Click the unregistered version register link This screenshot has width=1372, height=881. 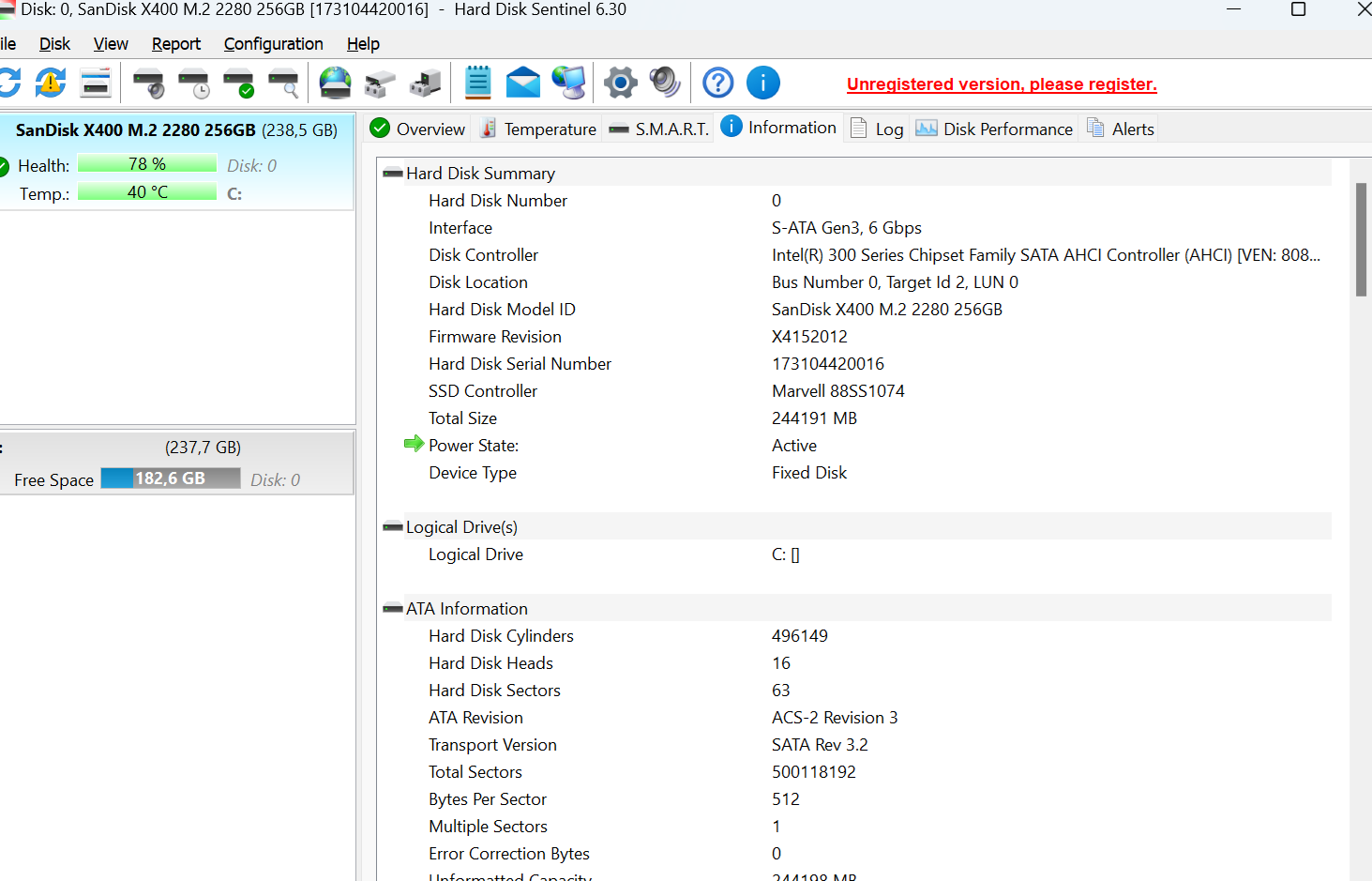click(1002, 84)
